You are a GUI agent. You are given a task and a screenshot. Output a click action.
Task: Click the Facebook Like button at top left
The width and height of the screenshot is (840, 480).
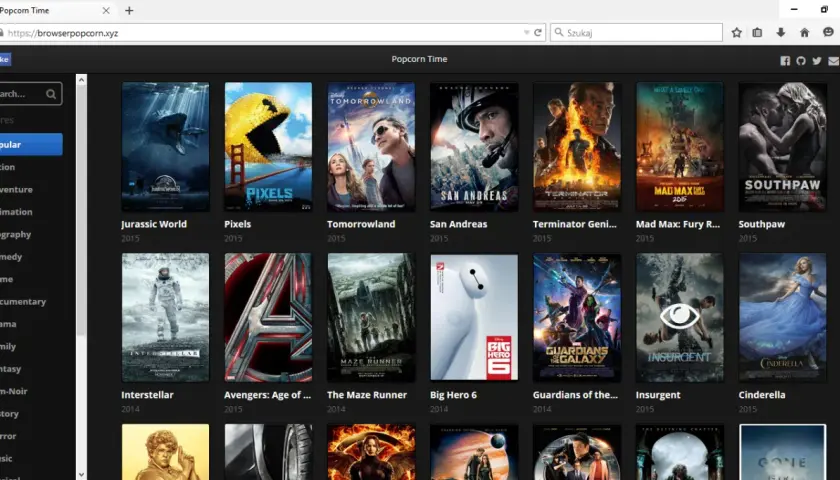coord(5,59)
